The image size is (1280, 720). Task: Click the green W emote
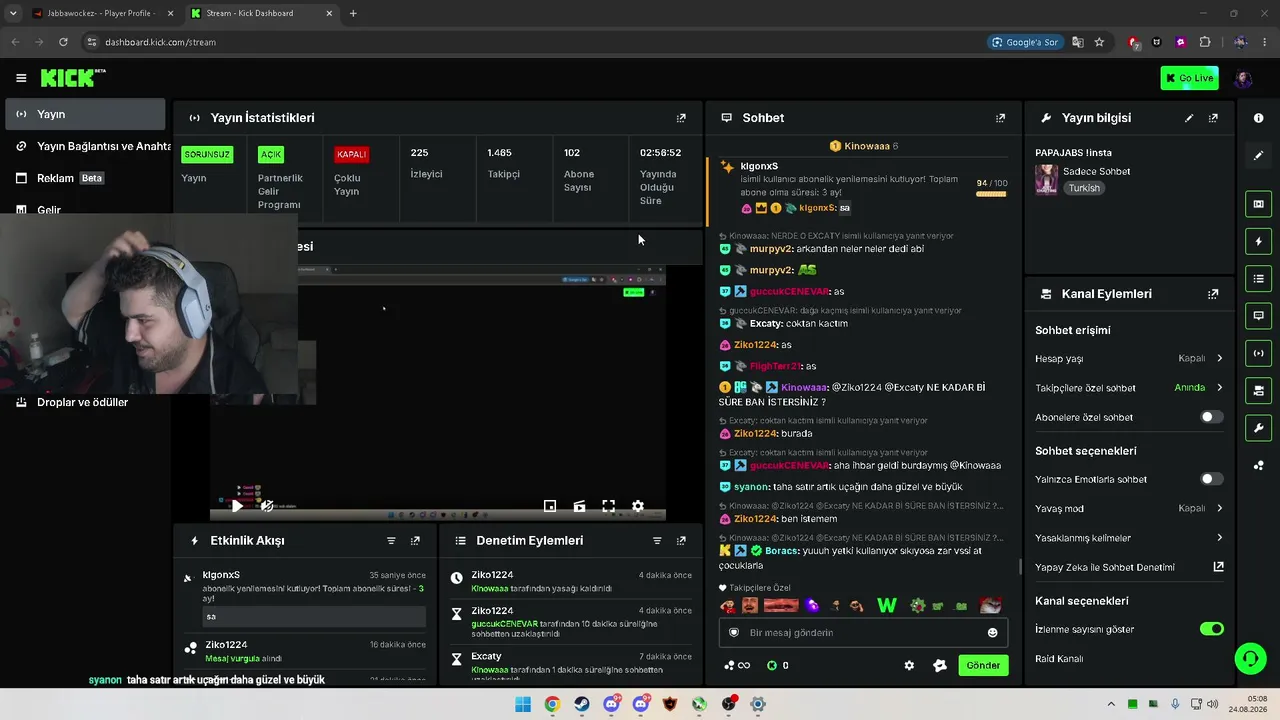[x=886, y=605]
